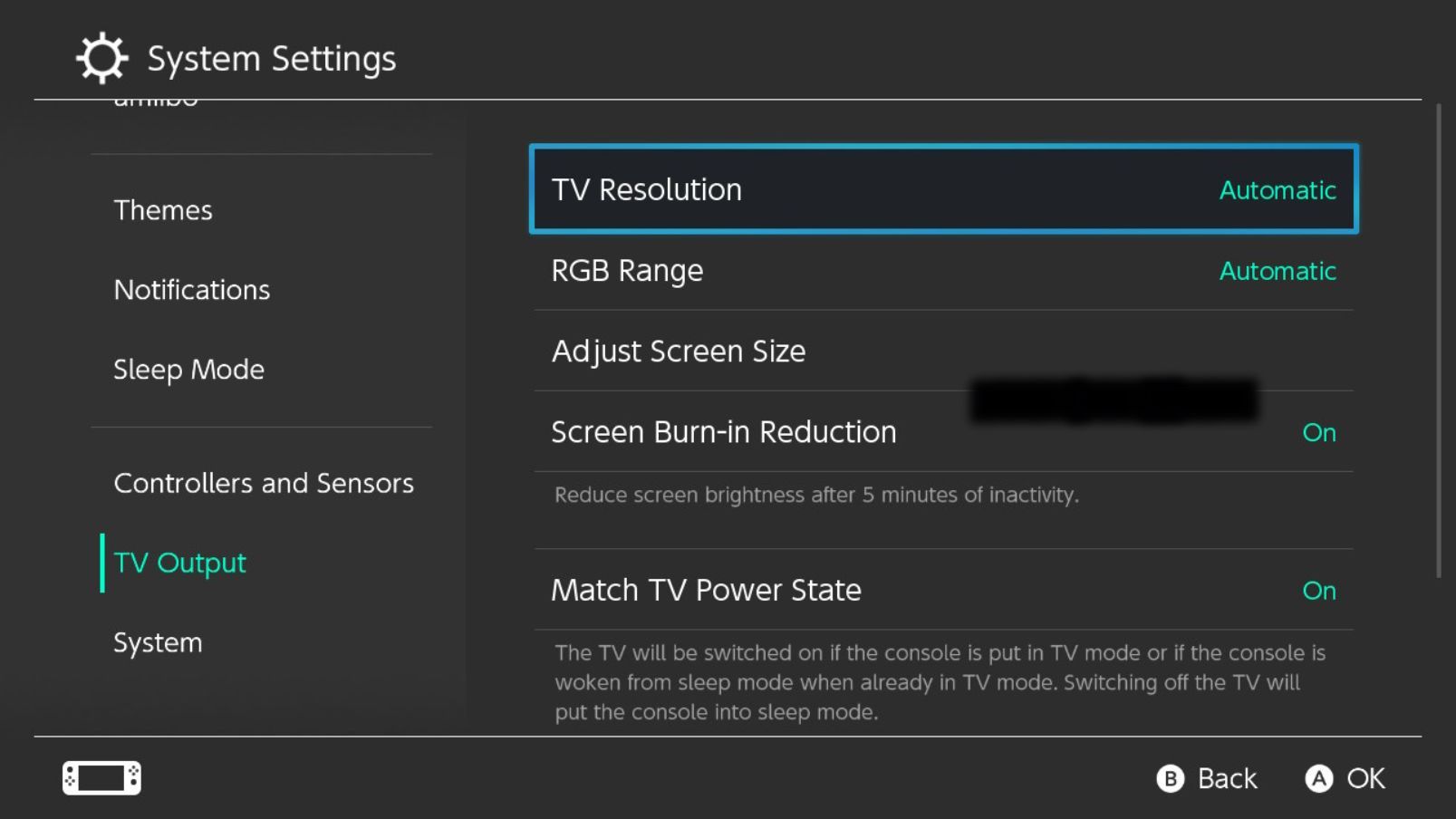The width and height of the screenshot is (1456, 819).
Task: Open Adjust Screen Size setting
Action: 943,352
